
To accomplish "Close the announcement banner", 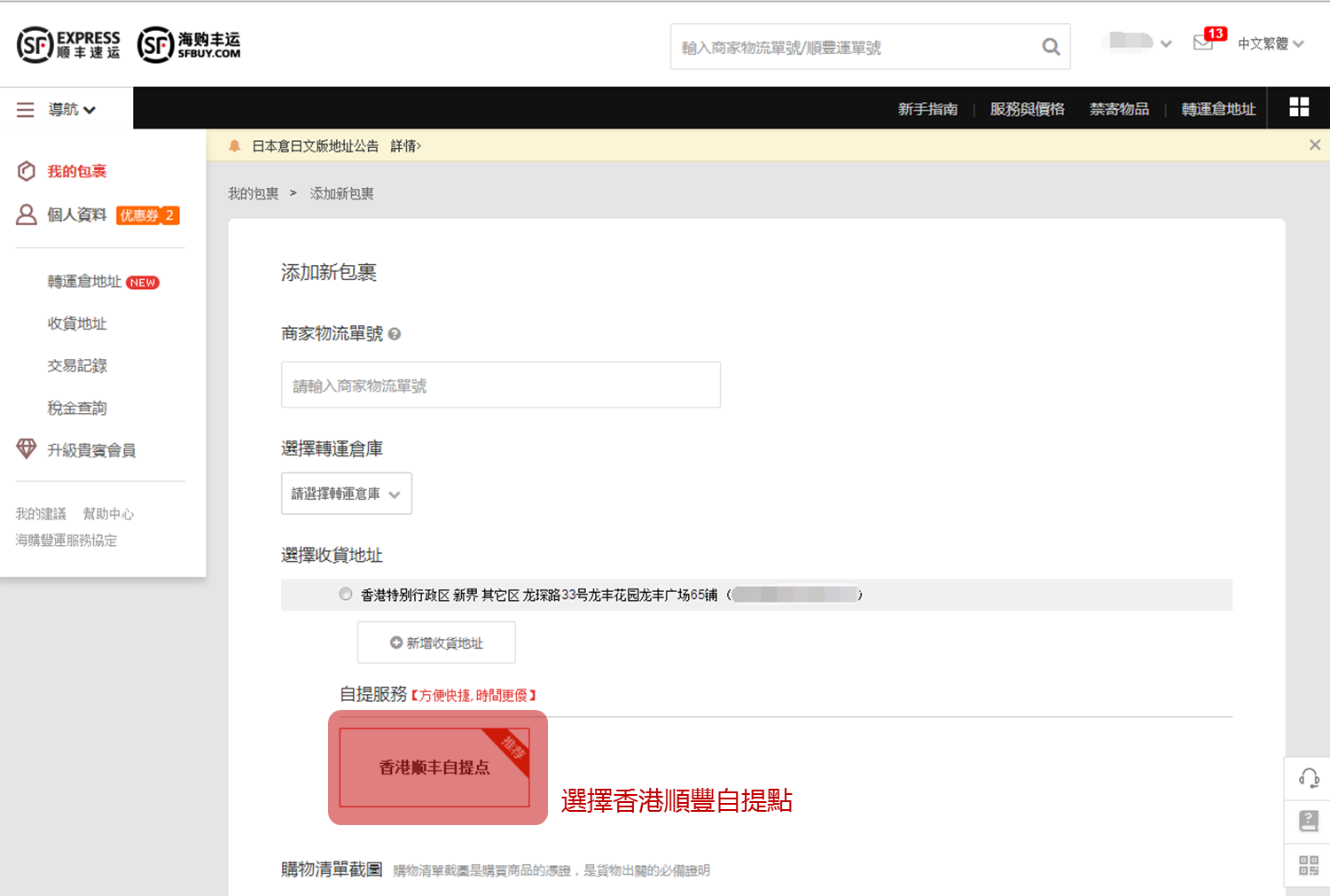I will tap(1315, 145).
